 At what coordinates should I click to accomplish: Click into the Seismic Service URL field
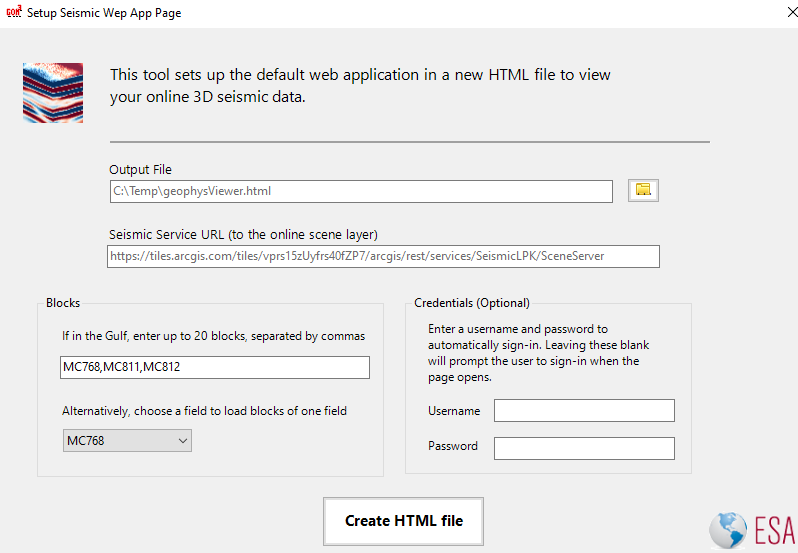[x=384, y=256]
